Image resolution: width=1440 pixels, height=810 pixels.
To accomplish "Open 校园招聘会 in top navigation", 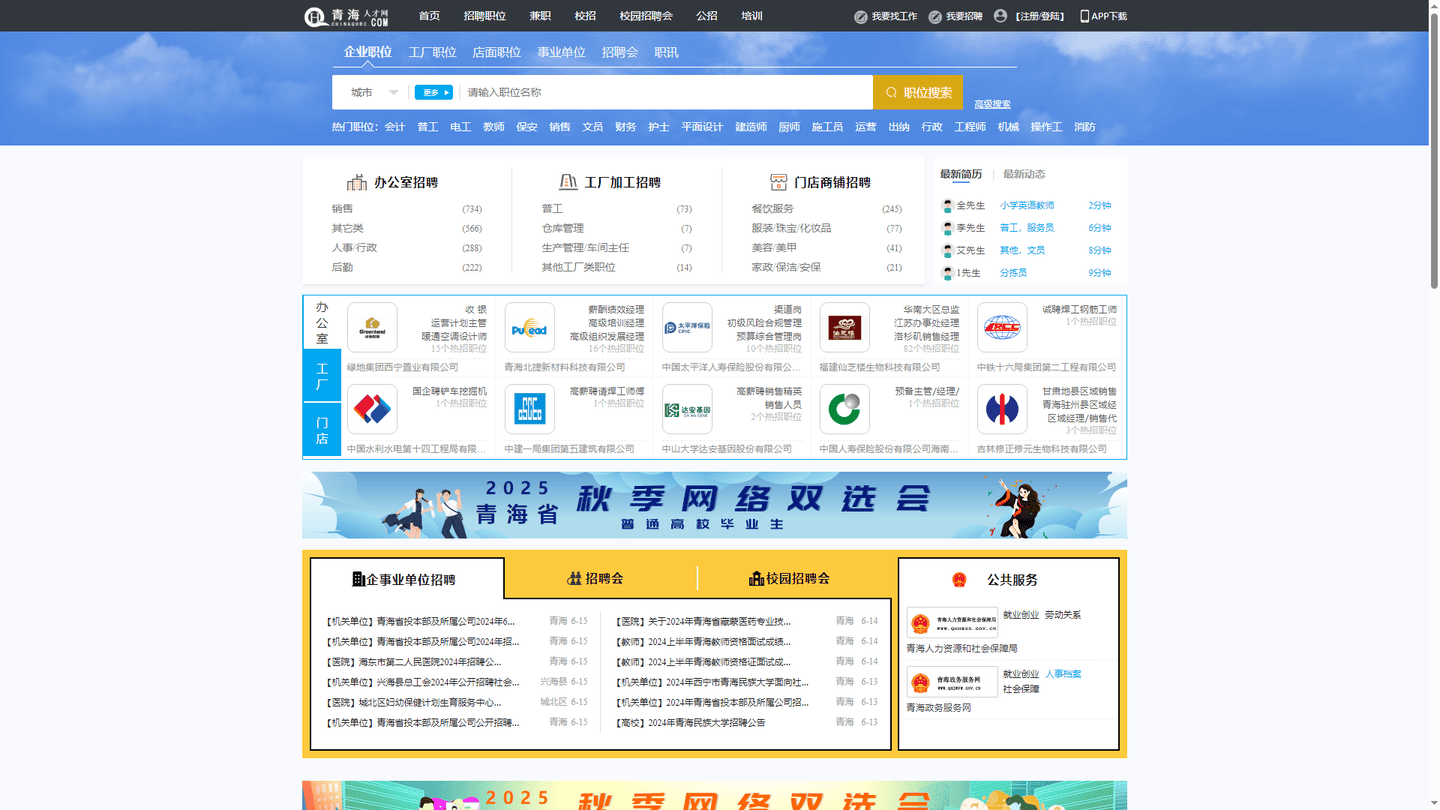I will [x=646, y=16].
